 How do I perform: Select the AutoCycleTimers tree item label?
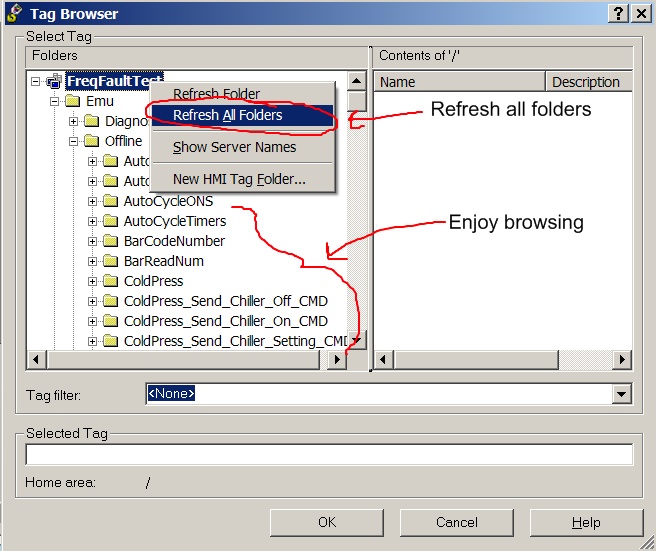[175, 221]
